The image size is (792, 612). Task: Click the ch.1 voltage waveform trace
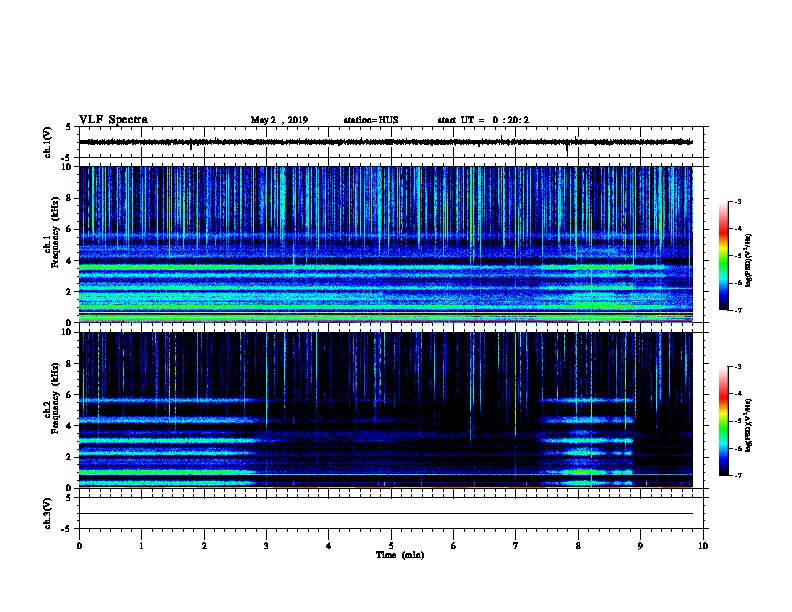385,142
